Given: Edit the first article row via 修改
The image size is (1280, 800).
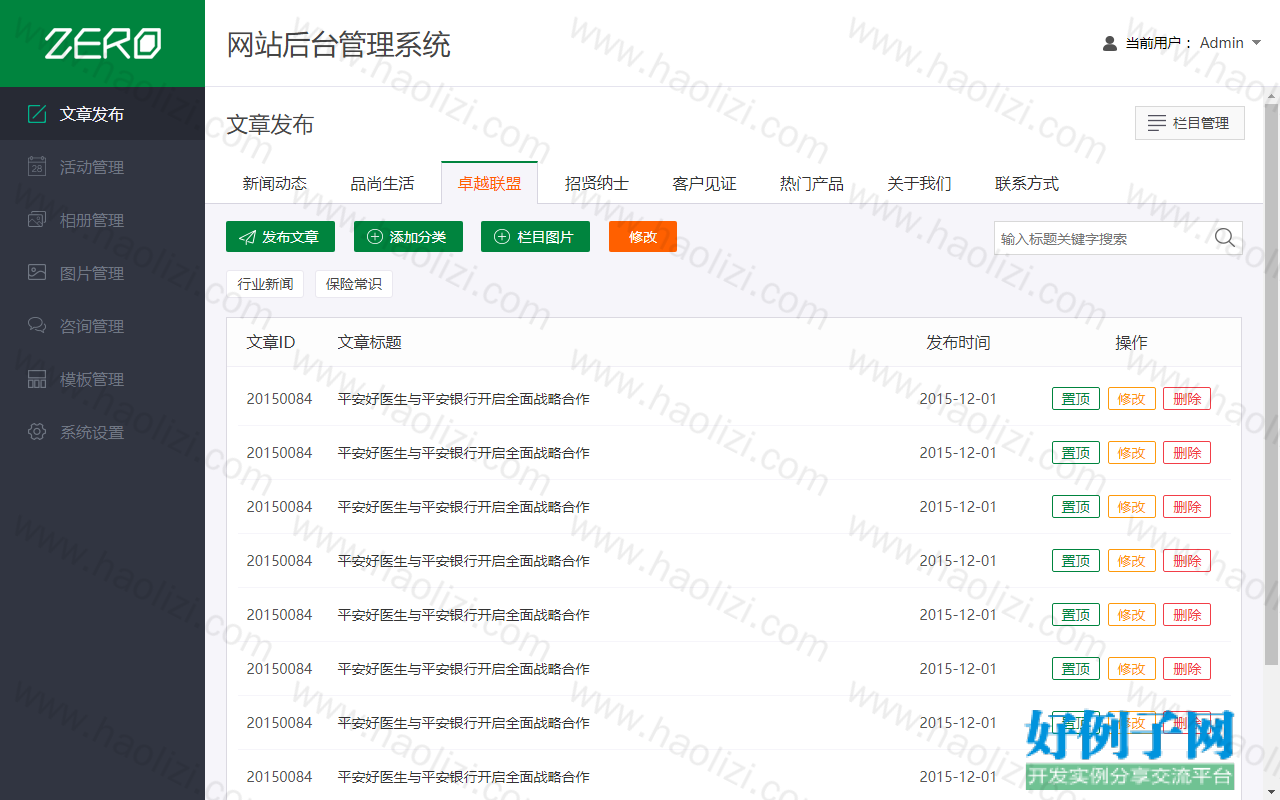Looking at the screenshot, I should tap(1131, 398).
